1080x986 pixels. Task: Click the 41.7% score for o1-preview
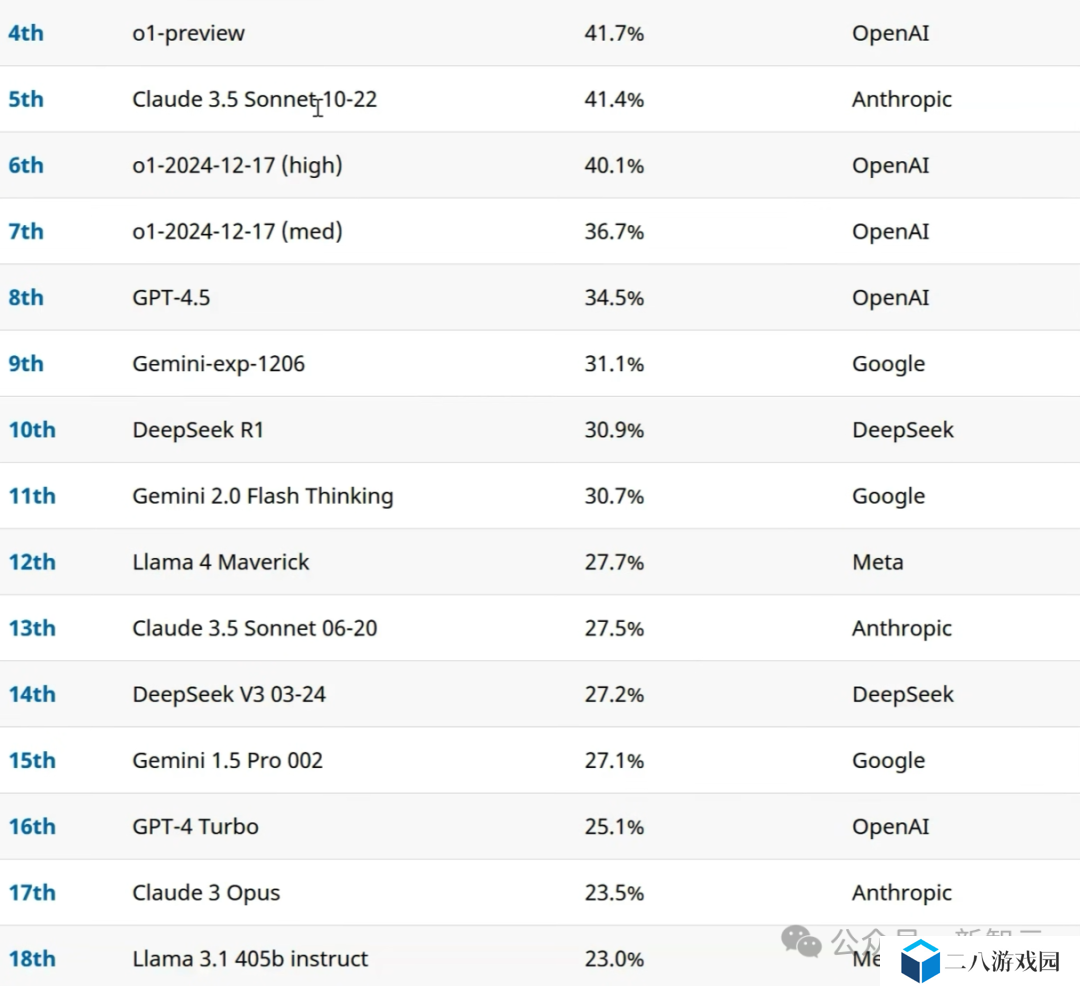[614, 33]
